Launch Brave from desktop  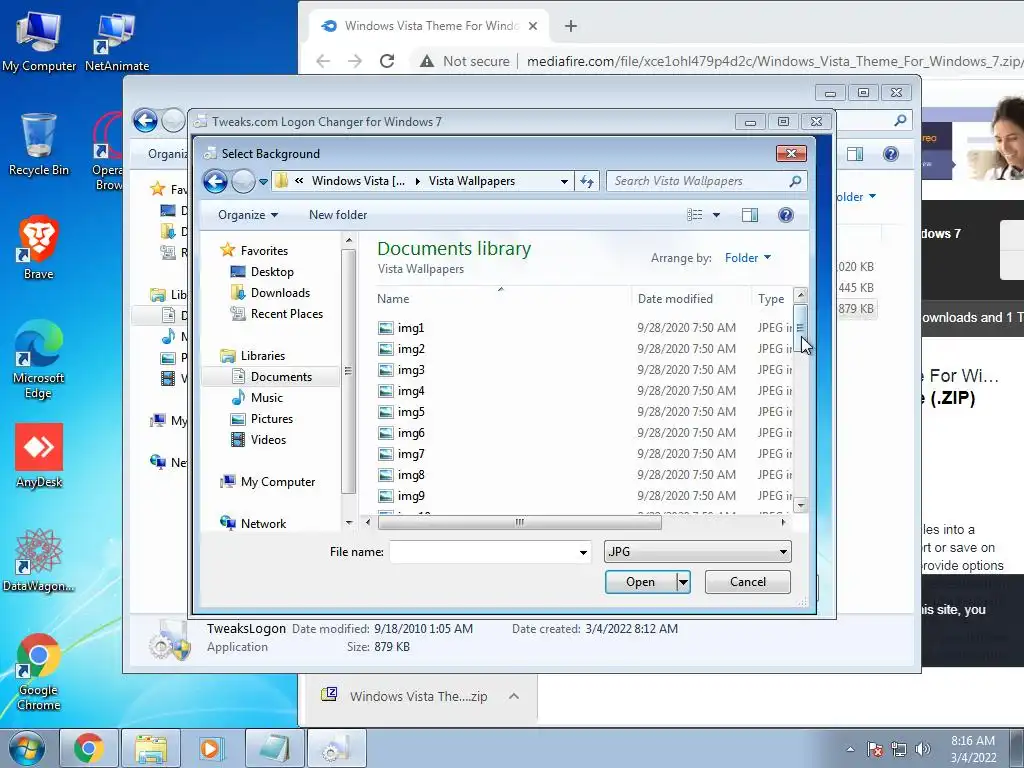click(x=39, y=248)
